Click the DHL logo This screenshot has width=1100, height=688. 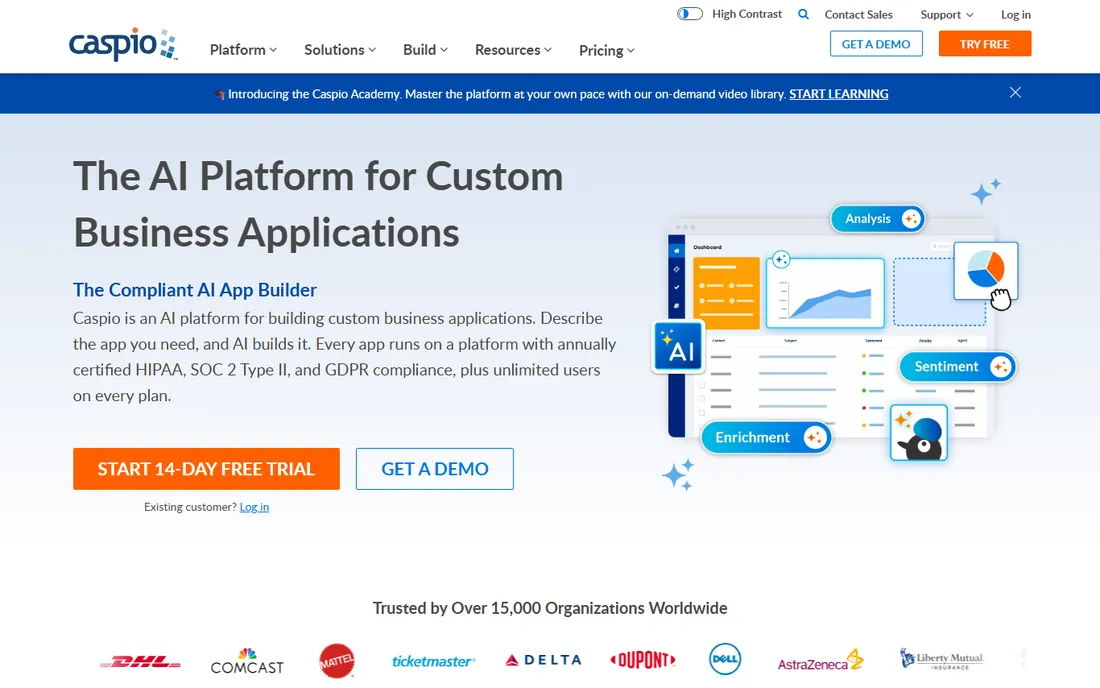tap(140, 661)
